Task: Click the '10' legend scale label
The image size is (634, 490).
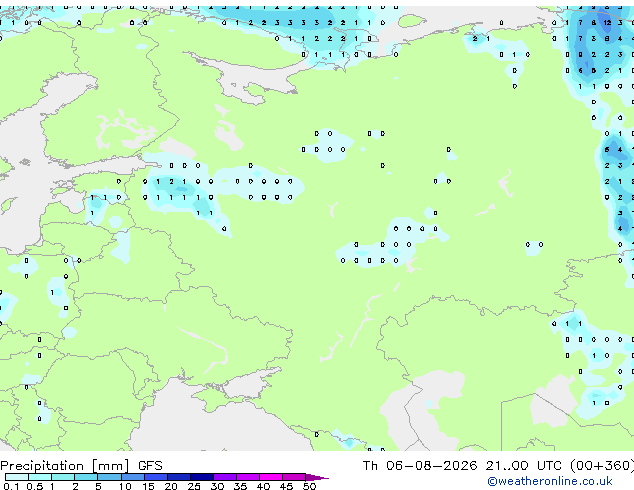Action: (x=125, y=486)
